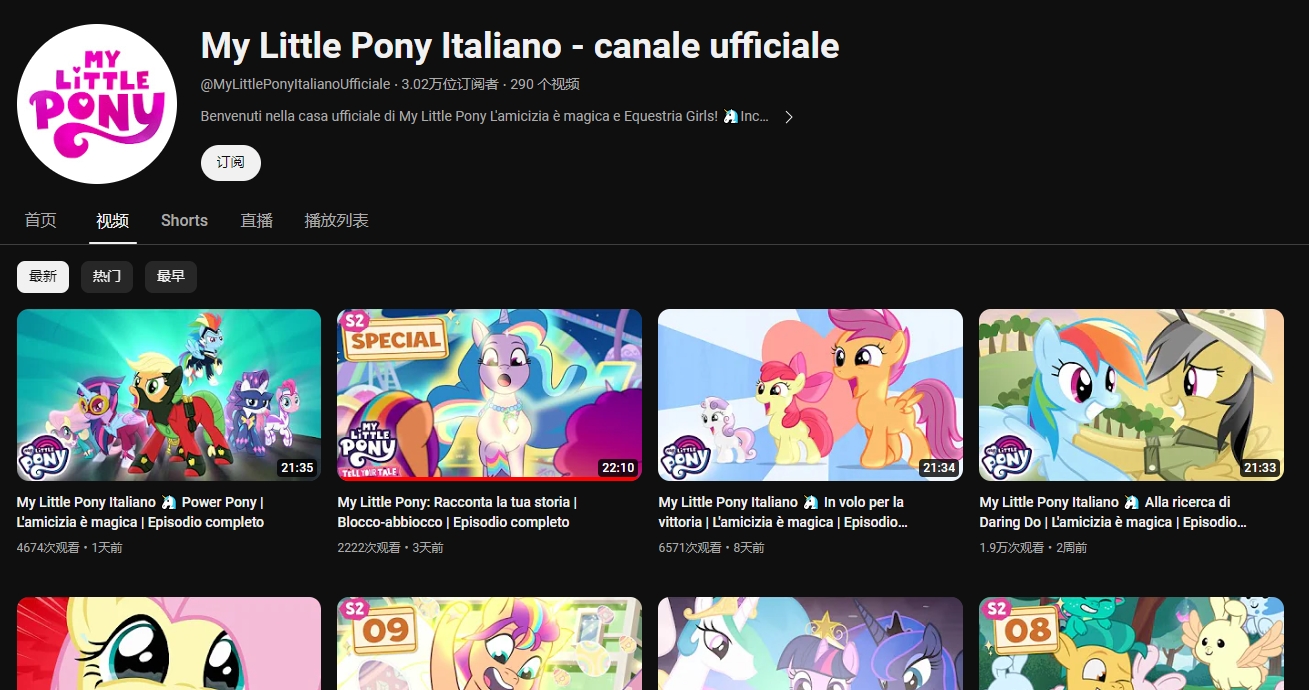1309x690 pixels.
Task: Open the 直播 tab
Action: point(257,221)
